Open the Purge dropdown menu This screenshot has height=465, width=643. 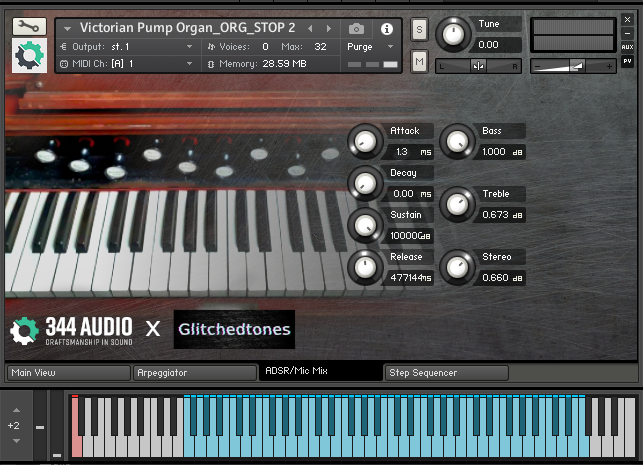click(371, 47)
